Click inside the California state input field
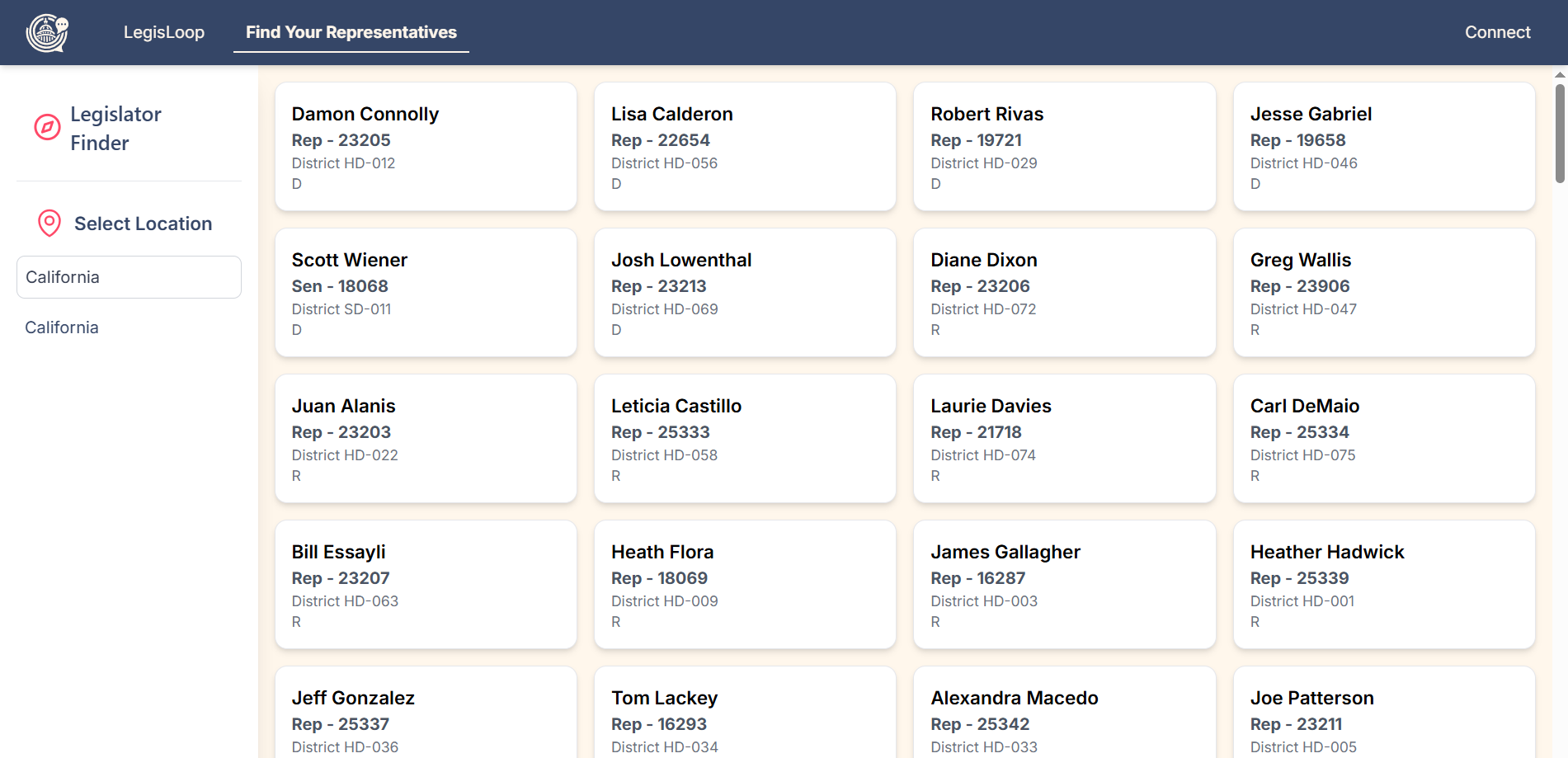Viewport: 1568px width, 758px height. point(129,276)
